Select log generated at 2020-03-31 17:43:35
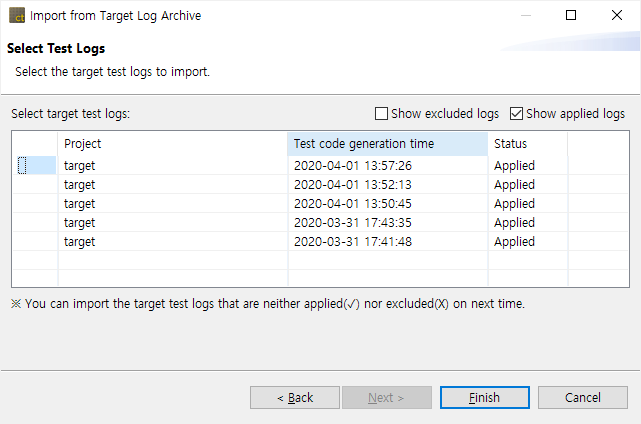Image resolution: width=641 pixels, height=424 pixels. tap(353, 223)
